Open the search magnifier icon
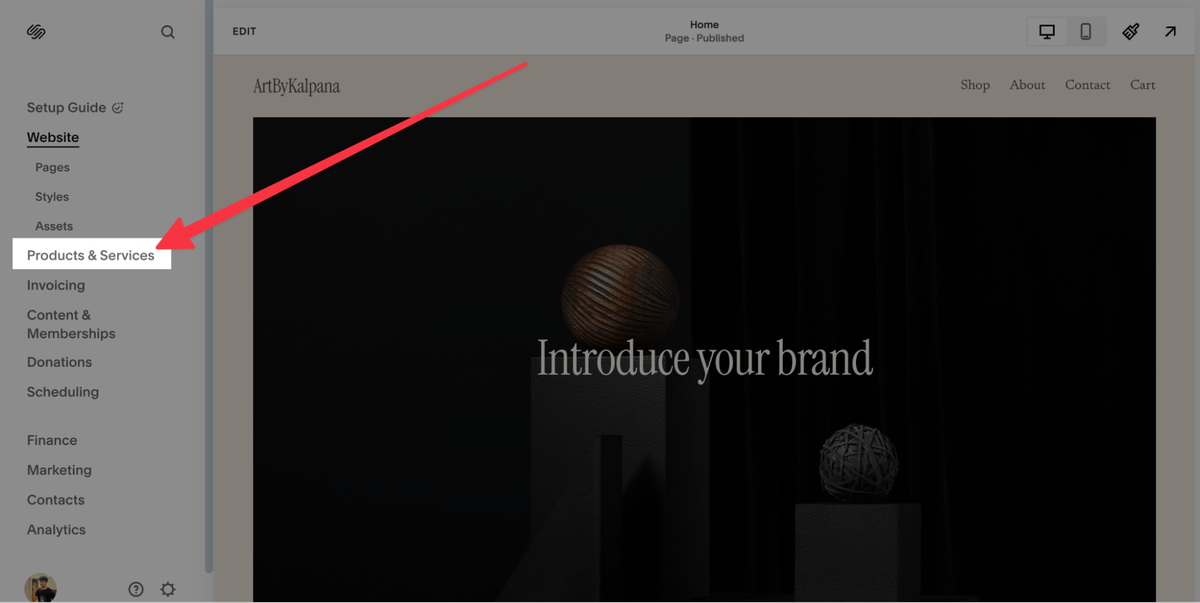 168,32
